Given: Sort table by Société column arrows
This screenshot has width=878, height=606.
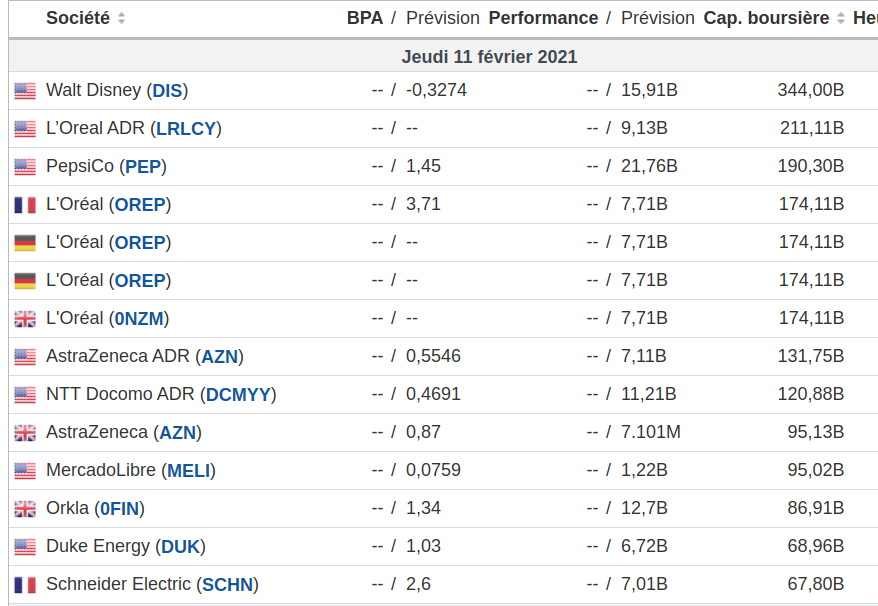Looking at the screenshot, I should 121,18.
